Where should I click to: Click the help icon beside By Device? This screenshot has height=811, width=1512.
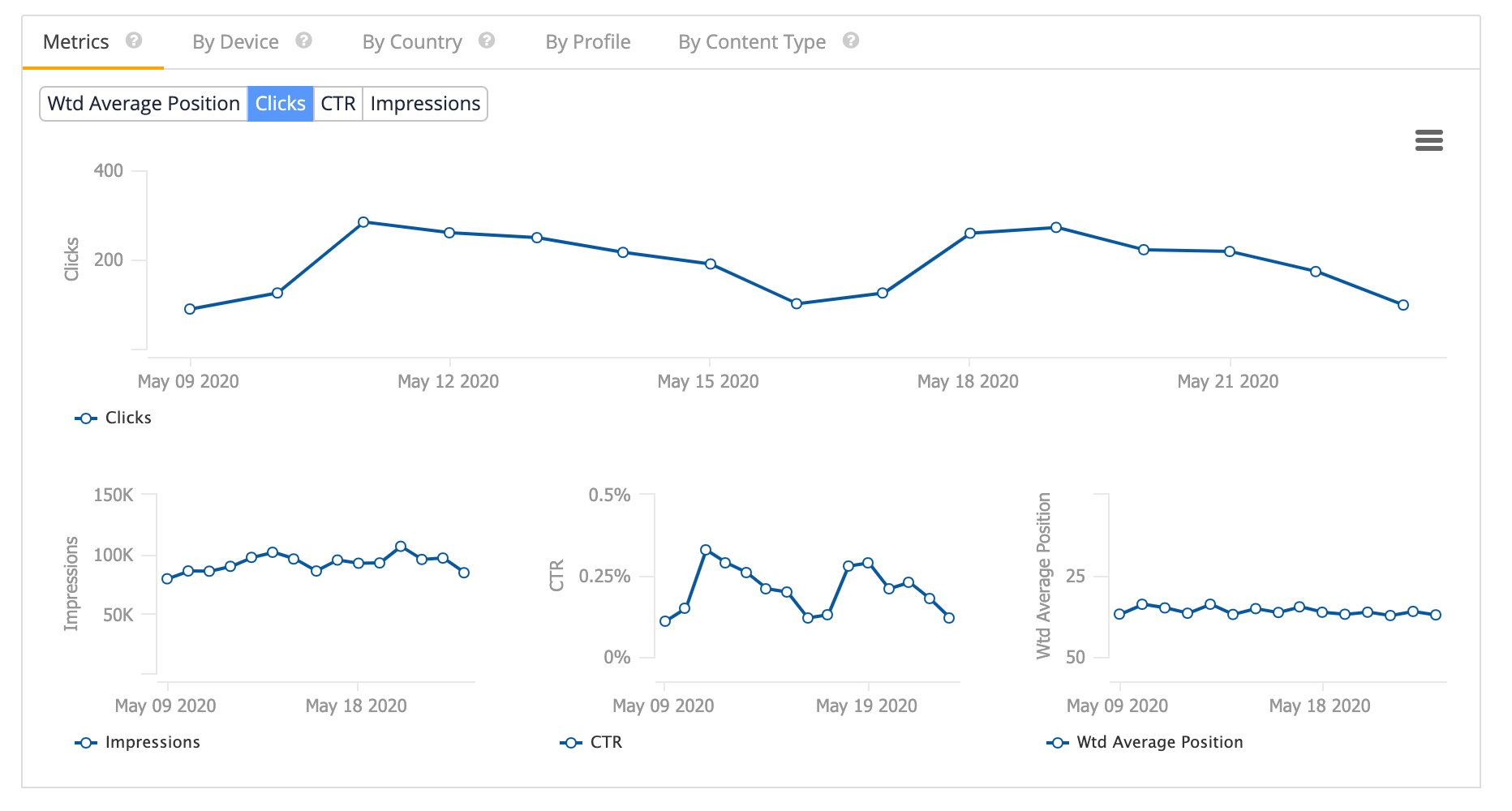point(303,41)
